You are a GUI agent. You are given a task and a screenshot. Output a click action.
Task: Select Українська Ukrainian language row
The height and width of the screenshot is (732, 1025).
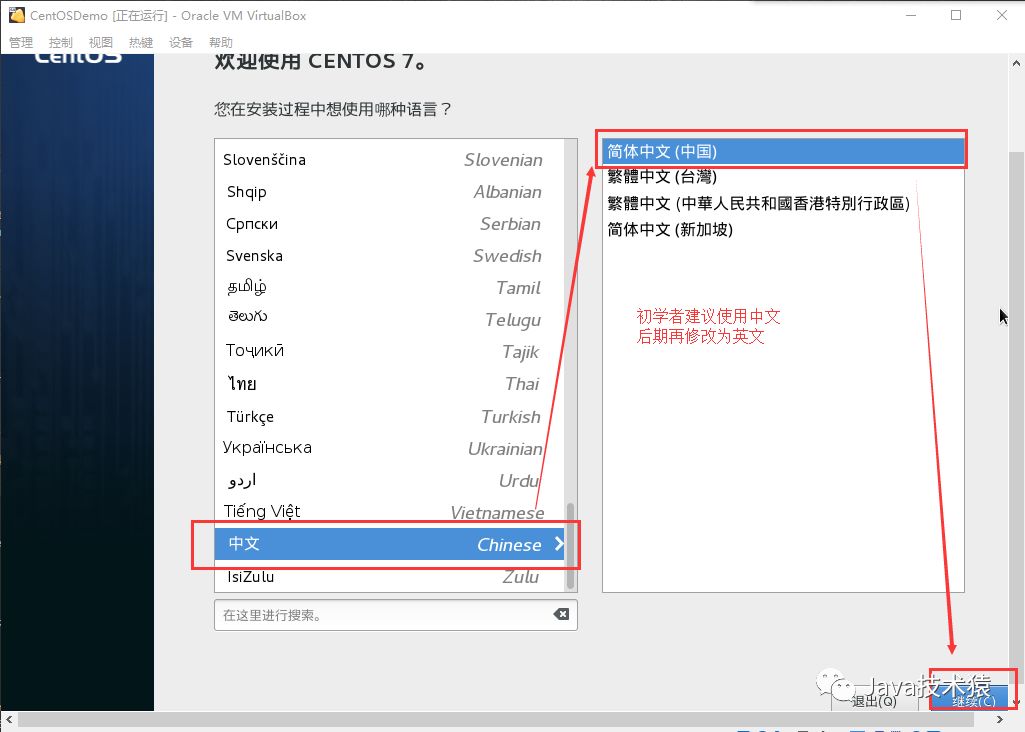coord(390,448)
